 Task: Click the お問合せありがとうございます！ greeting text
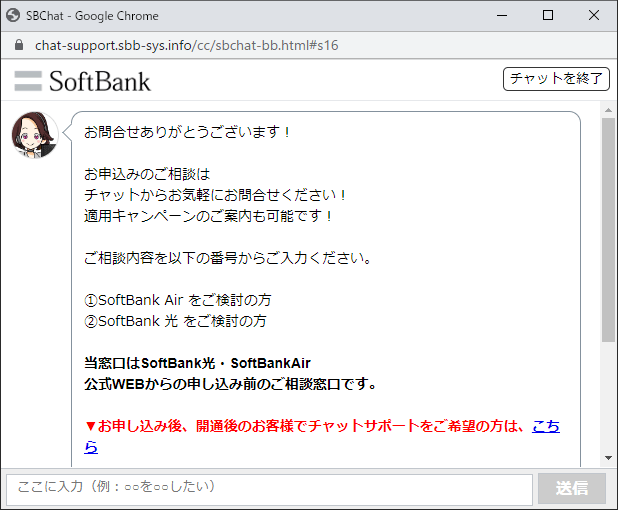(188, 132)
